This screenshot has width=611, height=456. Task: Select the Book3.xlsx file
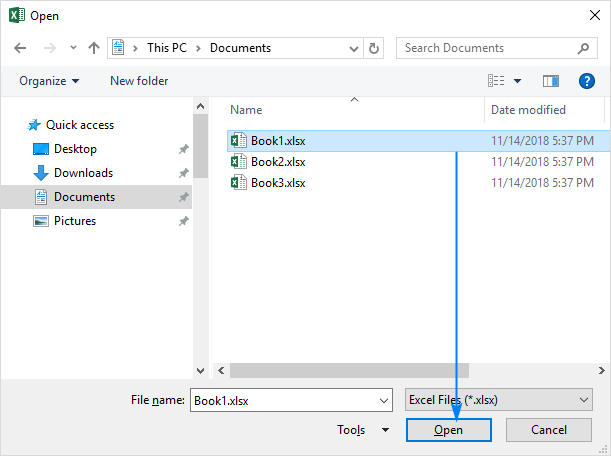(x=277, y=182)
